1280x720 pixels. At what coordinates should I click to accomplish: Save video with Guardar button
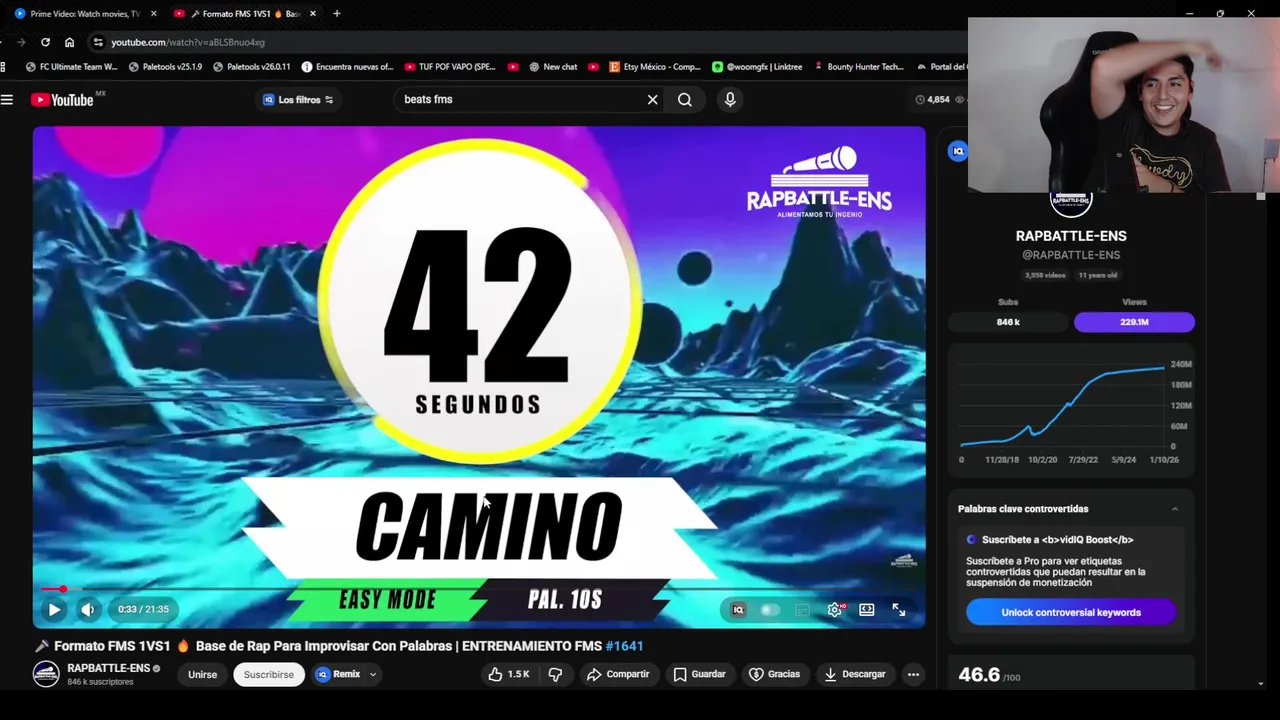tap(699, 674)
